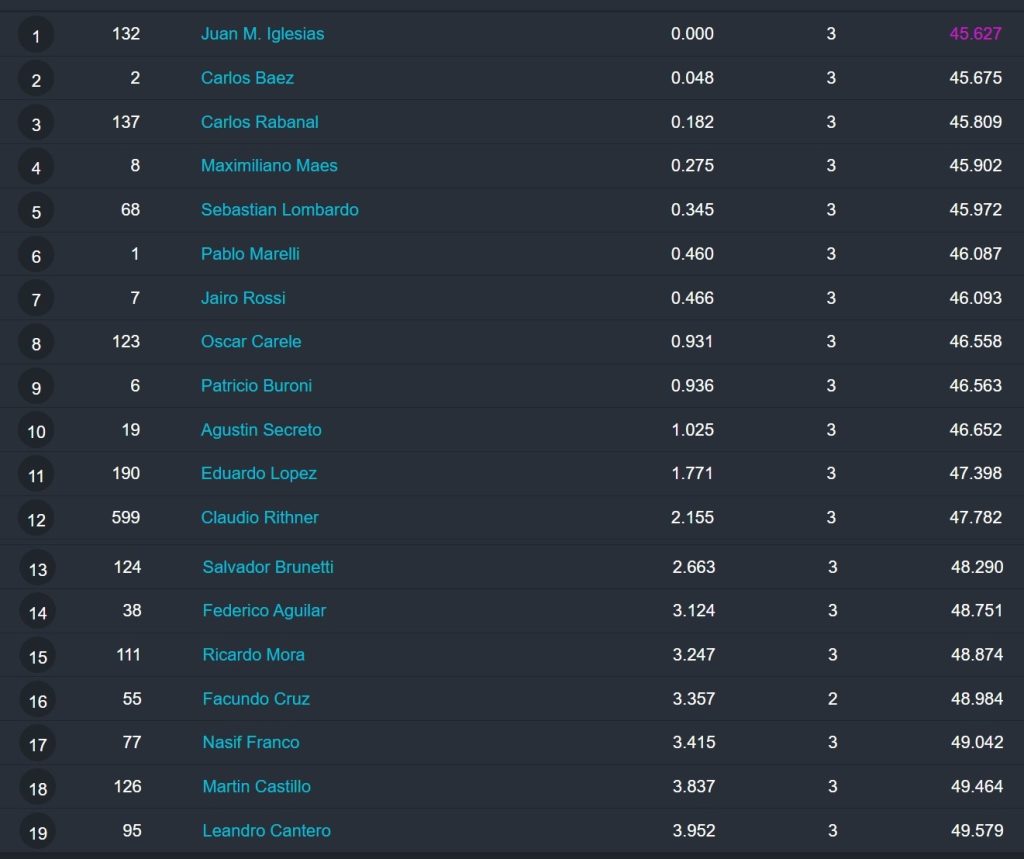Select Eduardo Lopez name link
1024x859 pixels.
[x=259, y=474]
